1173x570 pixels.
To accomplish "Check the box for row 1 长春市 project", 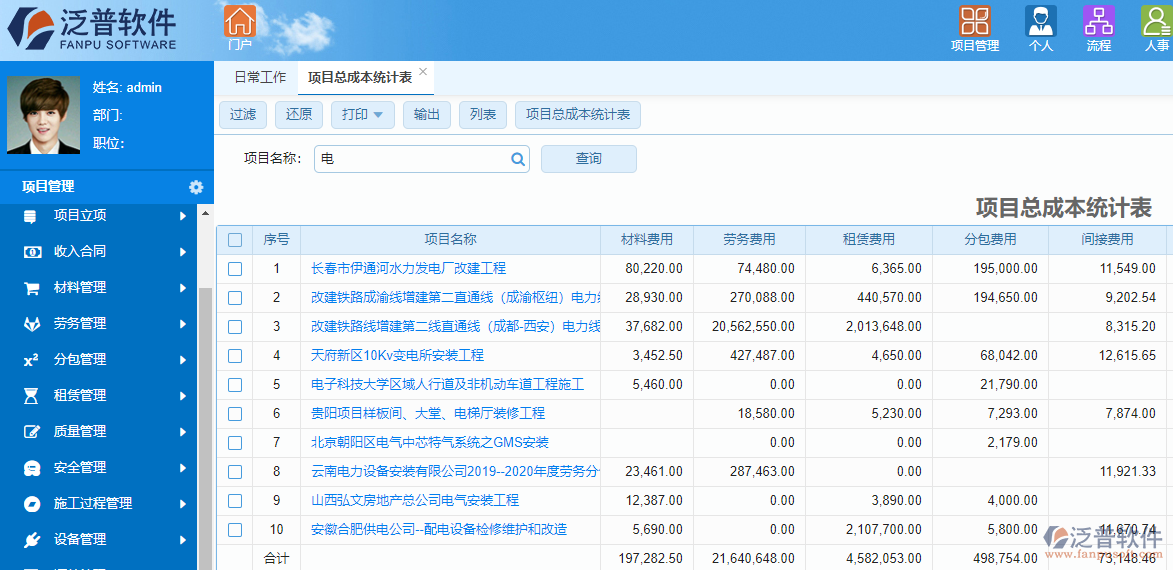I will pyautogui.click(x=235, y=269).
